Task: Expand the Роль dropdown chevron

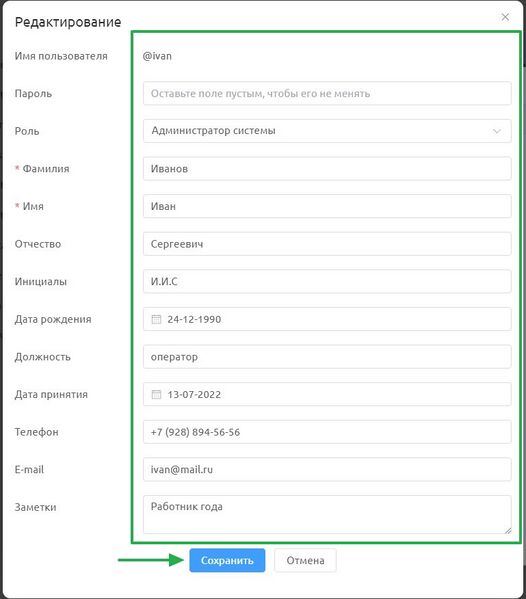Action: [497, 131]
